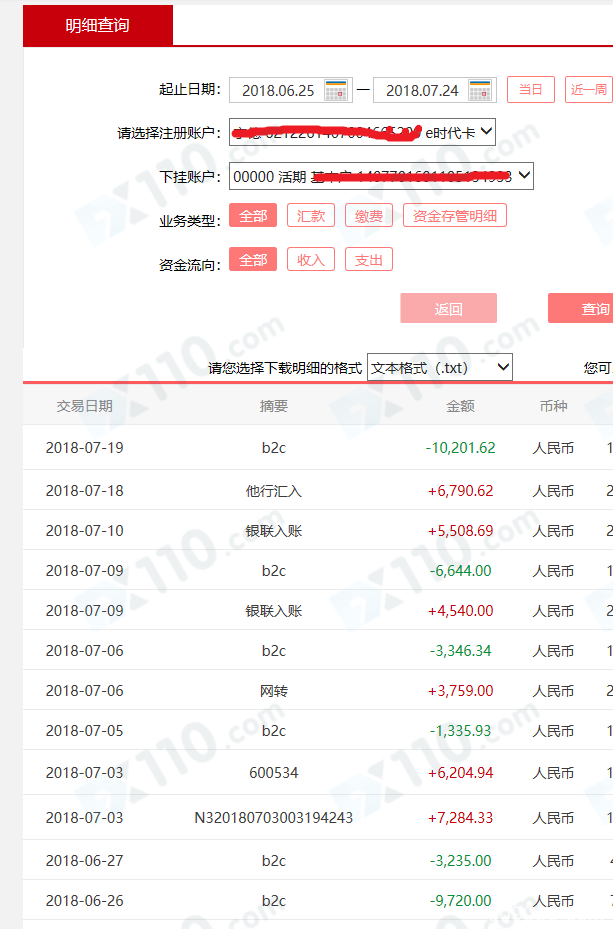613x929 pixels.
Task: Click the amount +5,508.69
Action: pos(460,530)
